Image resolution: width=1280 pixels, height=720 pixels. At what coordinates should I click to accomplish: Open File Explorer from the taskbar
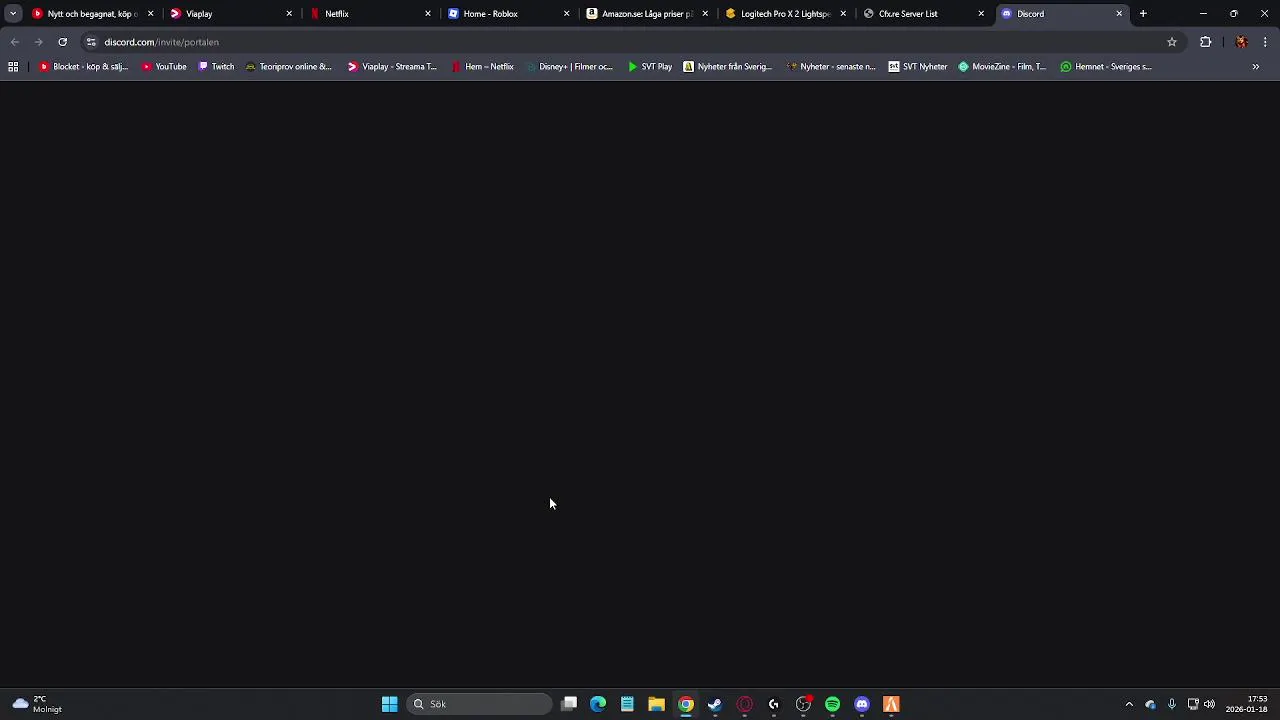[656, 704]
